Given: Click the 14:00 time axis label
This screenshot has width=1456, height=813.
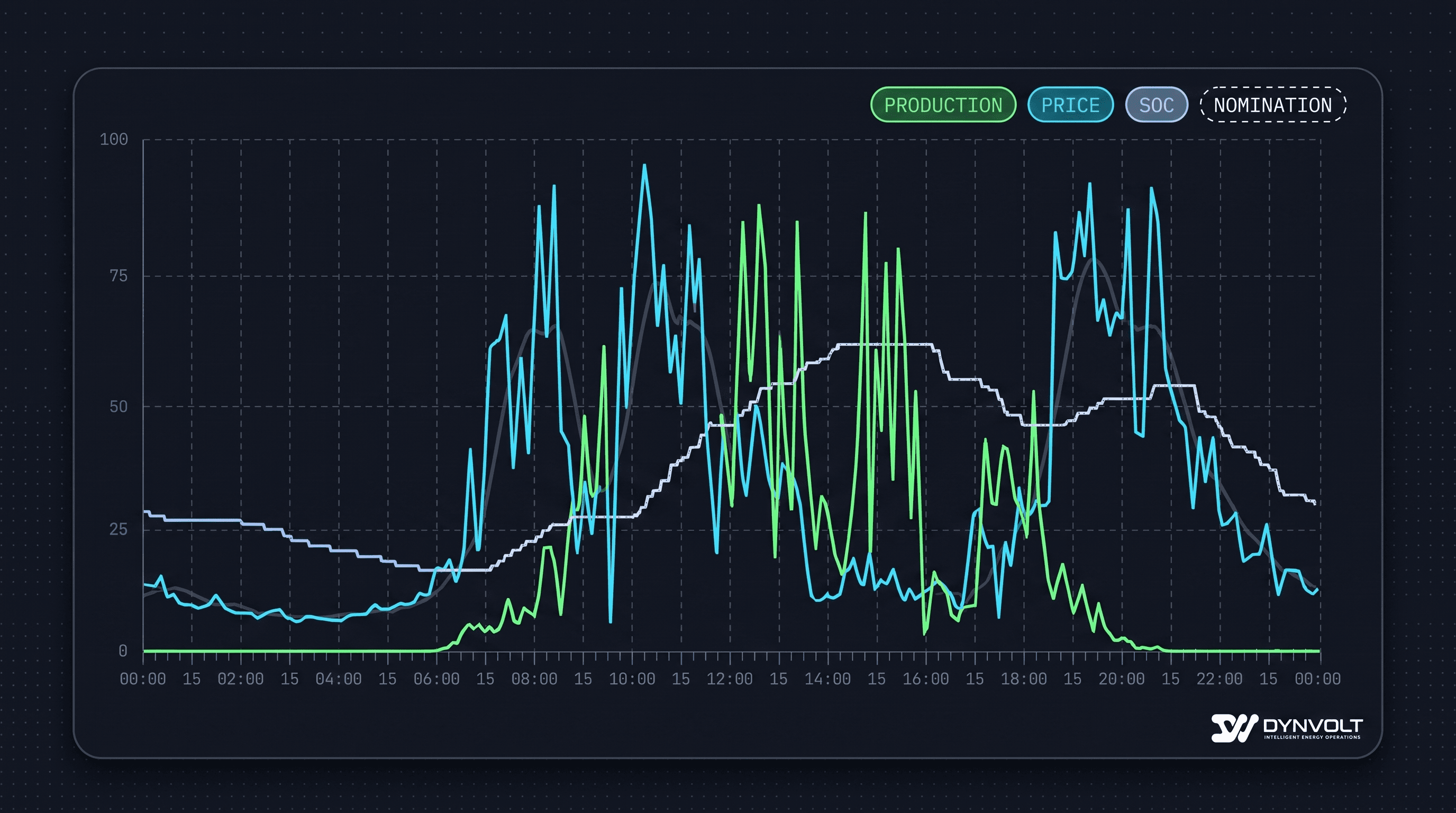Looking at the screenshot, I should pos(827,679).
